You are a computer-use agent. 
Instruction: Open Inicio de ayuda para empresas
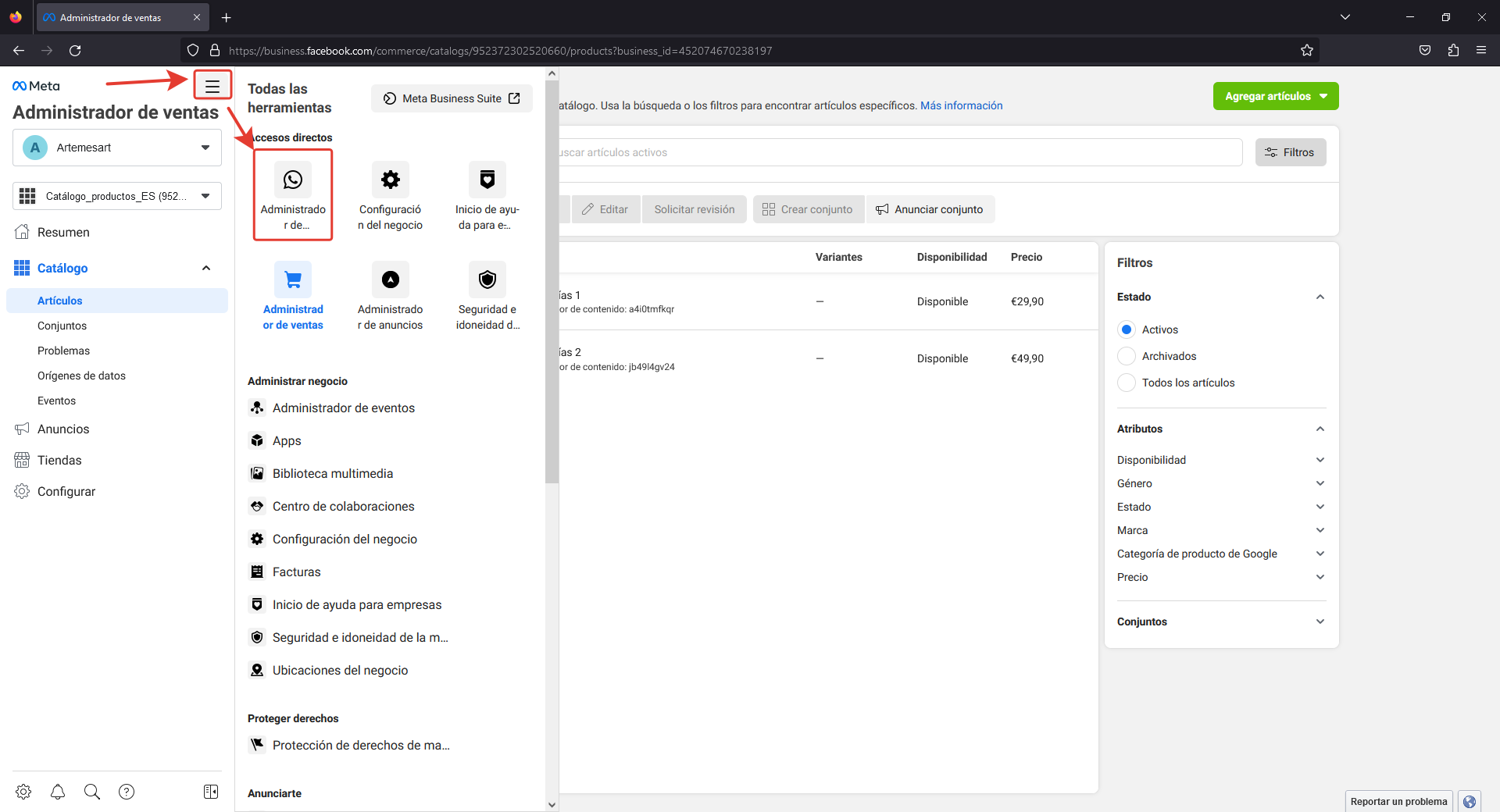[x=345, y=604]
